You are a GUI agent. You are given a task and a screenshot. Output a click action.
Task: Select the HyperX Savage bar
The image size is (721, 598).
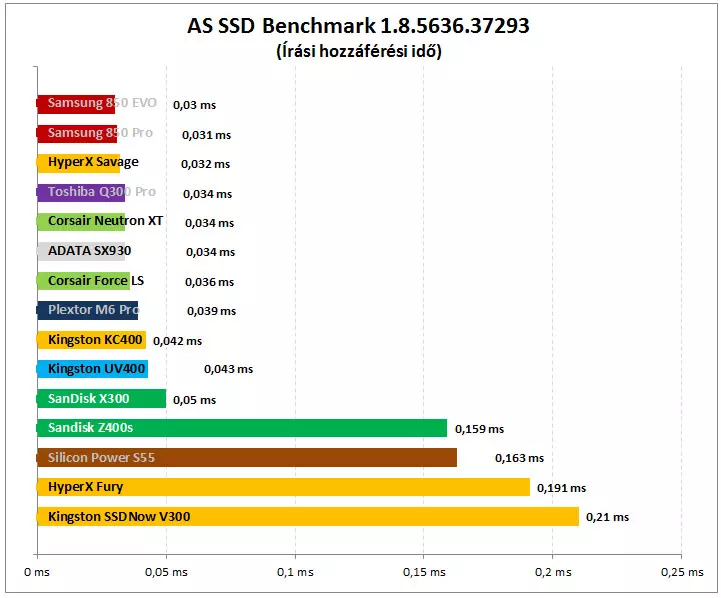tap(78, 163)
